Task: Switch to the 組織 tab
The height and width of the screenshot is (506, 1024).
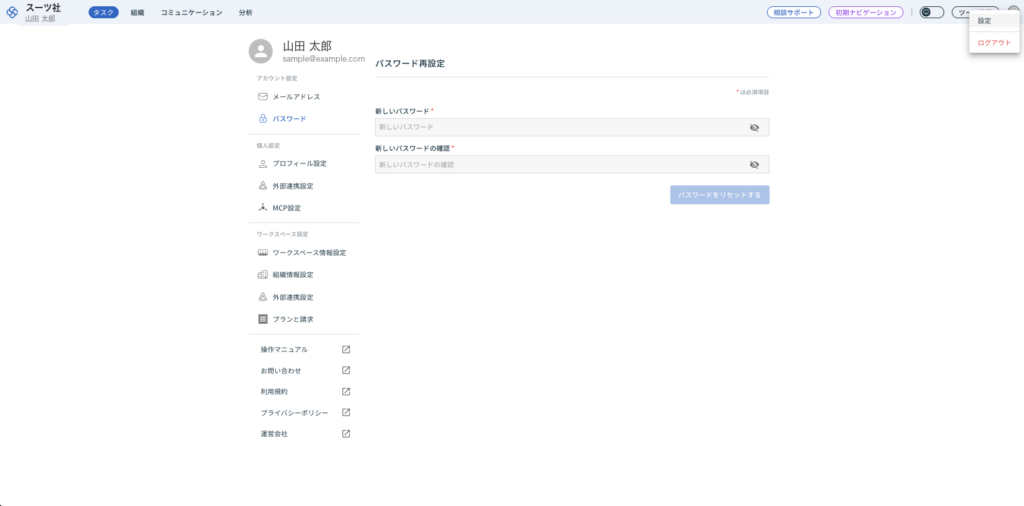Action: [137, 12]
